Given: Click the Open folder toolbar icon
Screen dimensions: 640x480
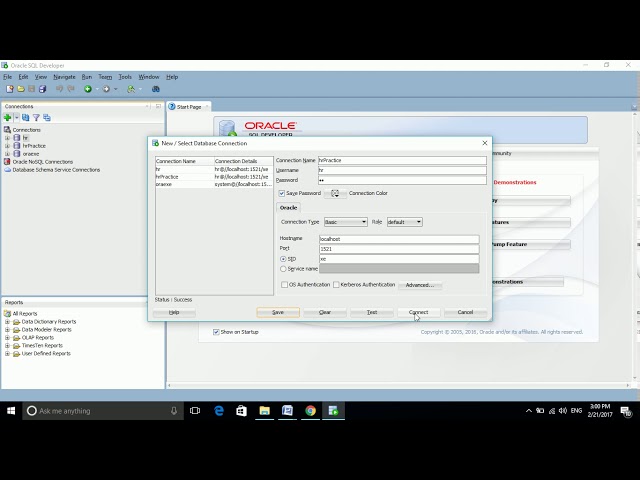Looking at the screenshot, I should pos(21,89).
